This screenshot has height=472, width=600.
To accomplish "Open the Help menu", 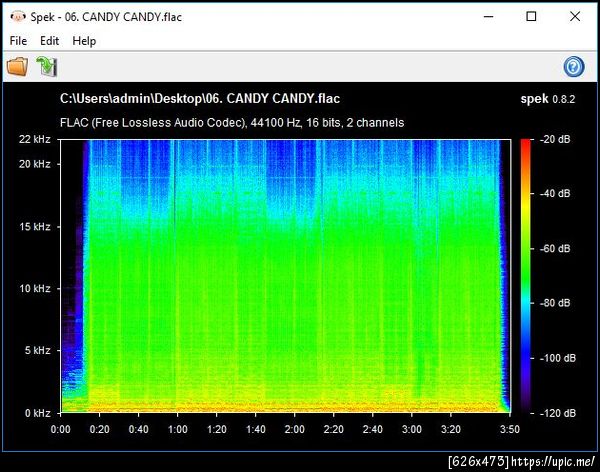I will [84, 41].
